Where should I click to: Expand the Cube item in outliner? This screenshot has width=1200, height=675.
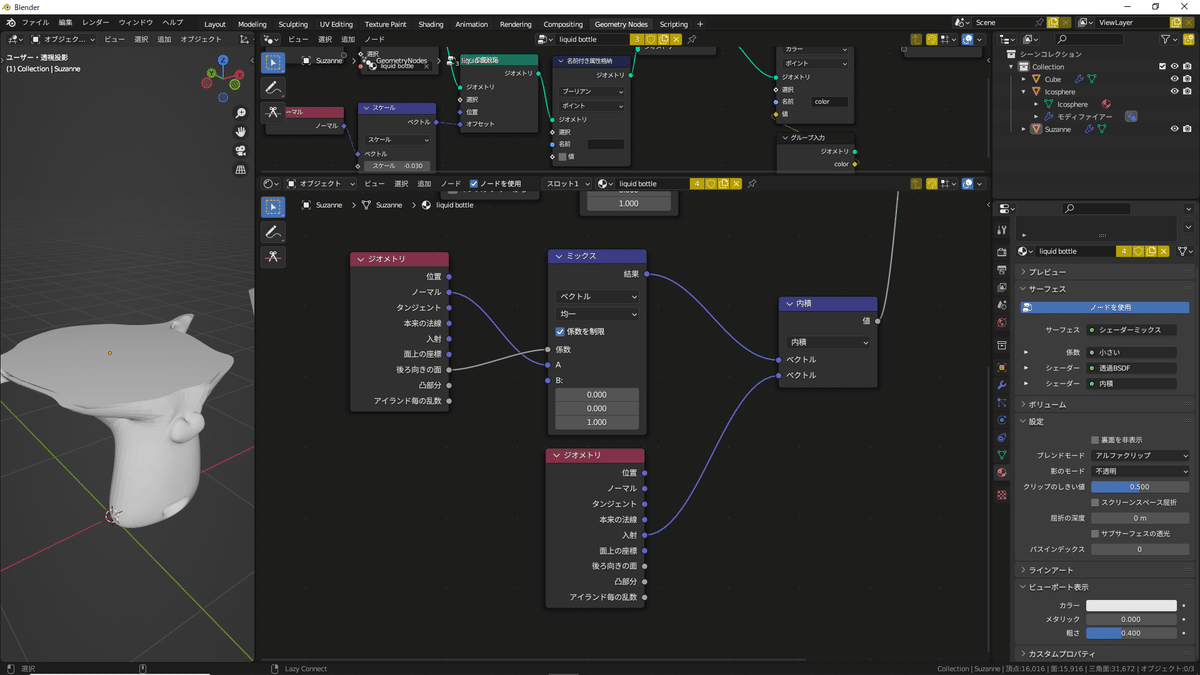(x=1024, y=79)
